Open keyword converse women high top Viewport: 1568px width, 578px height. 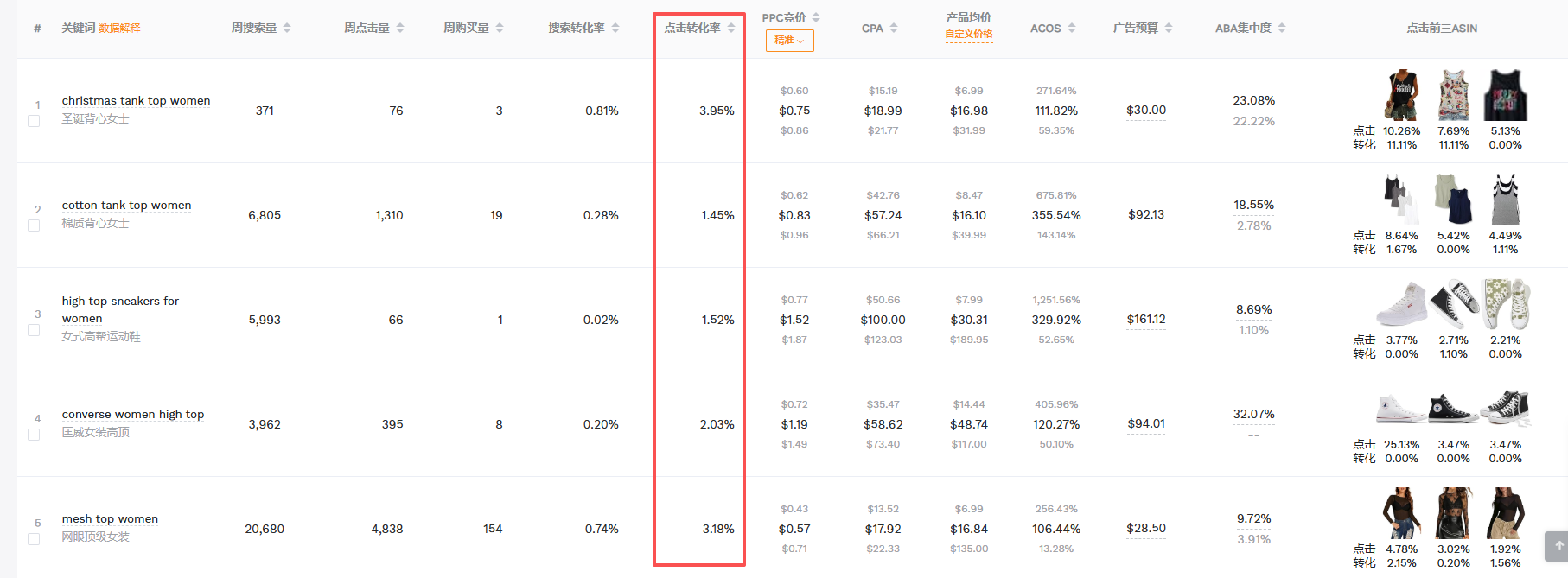tap(133, 415)
